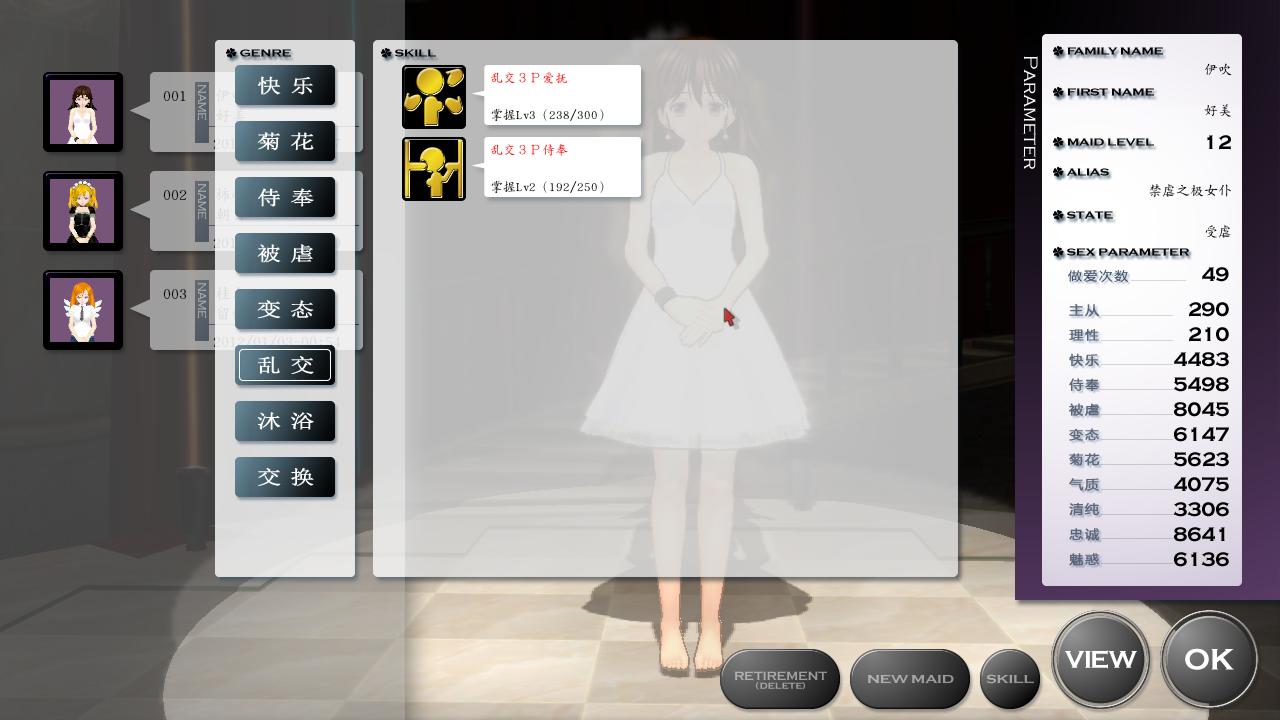The height and width of the screenshot is (720, 1280).
Task: Select the maid 003 portrait thumbnail
Action: (83, 310)
